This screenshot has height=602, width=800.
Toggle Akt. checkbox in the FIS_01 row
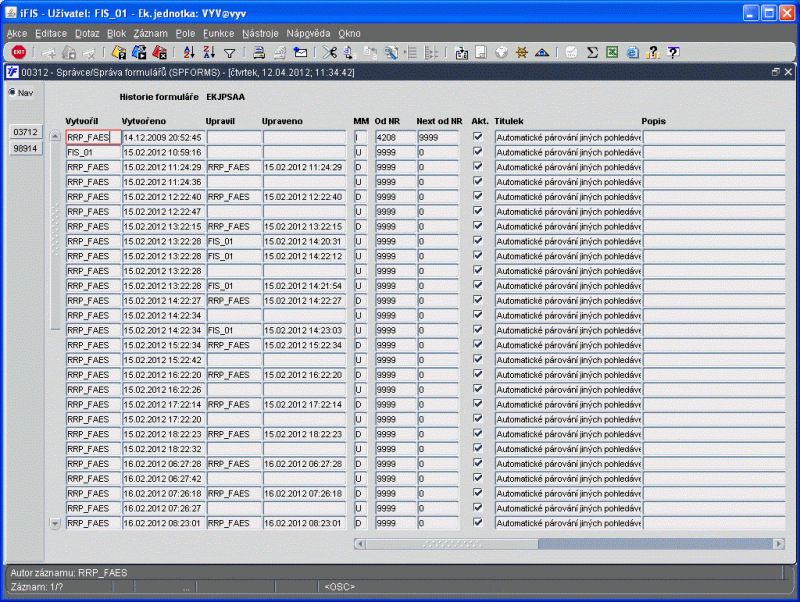478,151
